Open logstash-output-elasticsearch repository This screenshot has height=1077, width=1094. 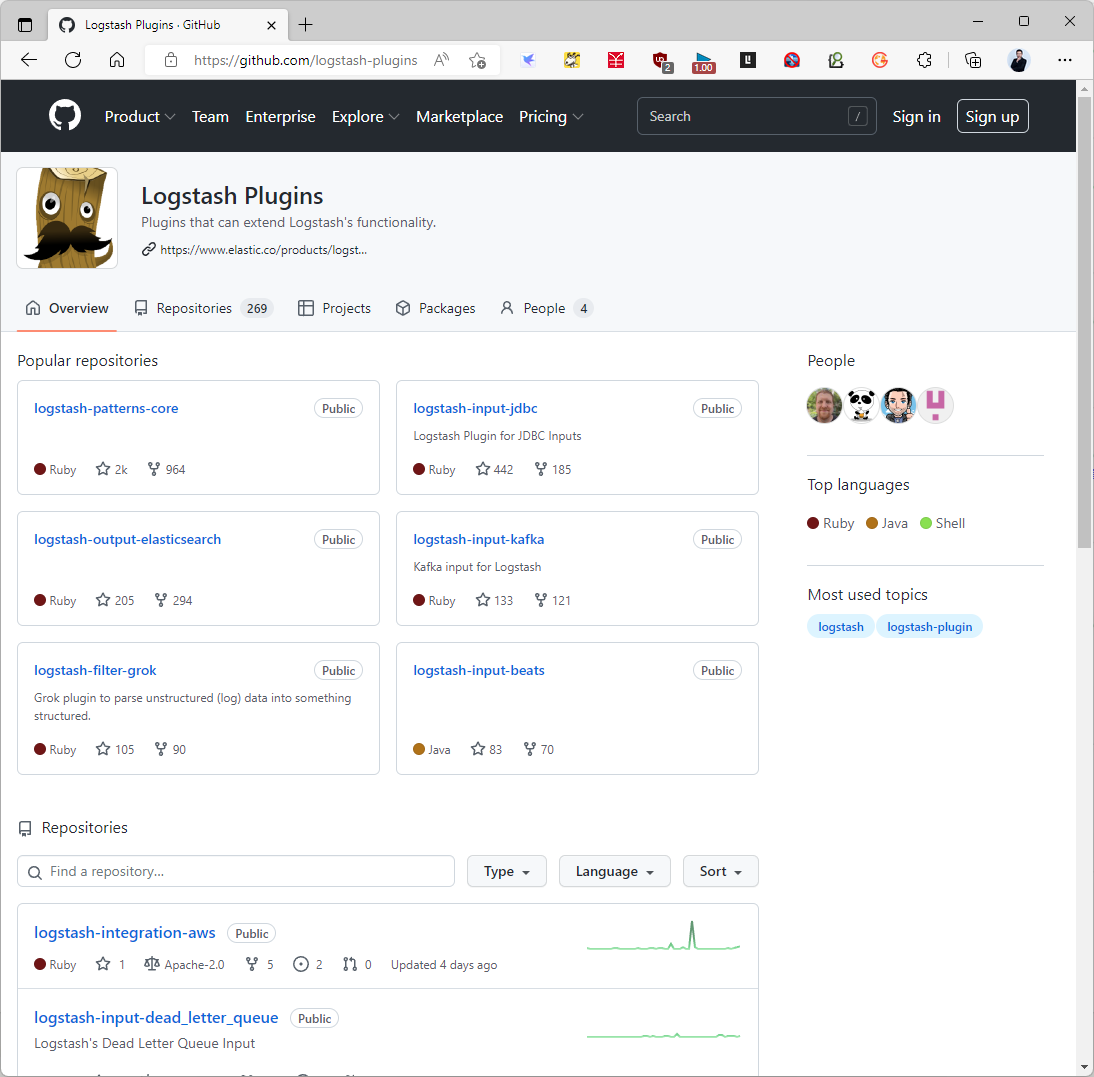[x=128, y=539]
